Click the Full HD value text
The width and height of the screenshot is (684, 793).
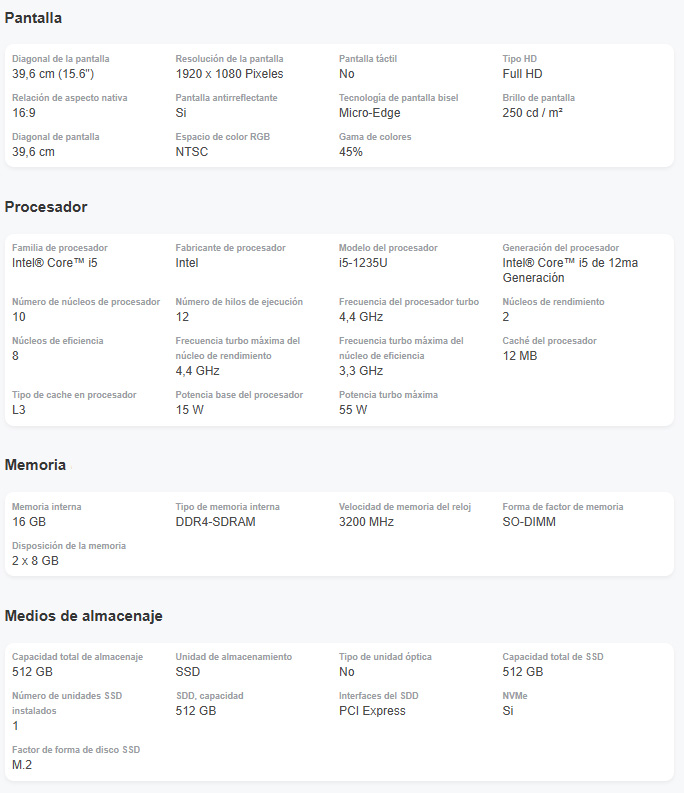pos(522,74)
